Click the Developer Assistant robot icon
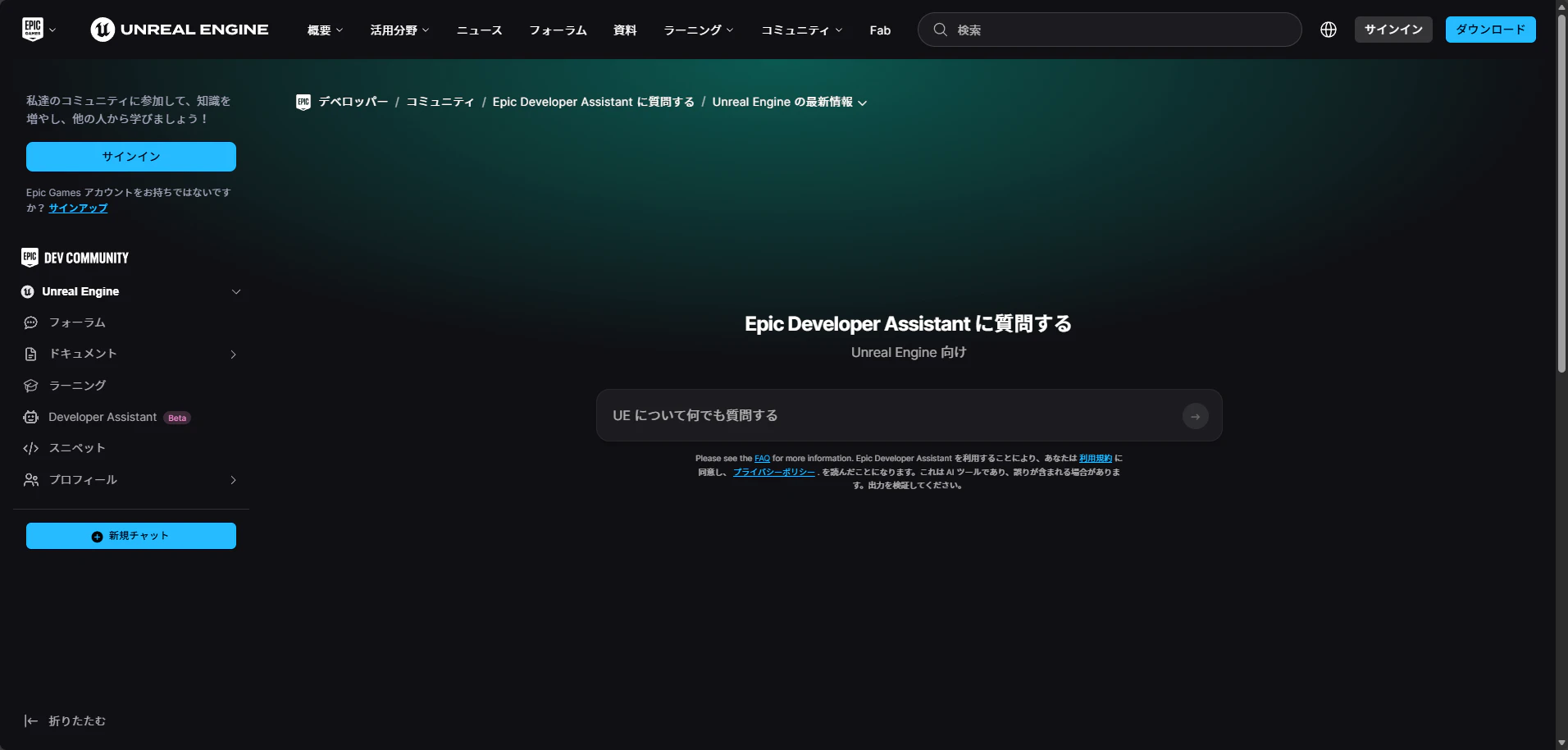Viewport: 1568px width, 750px height. [x=31, y=417]
